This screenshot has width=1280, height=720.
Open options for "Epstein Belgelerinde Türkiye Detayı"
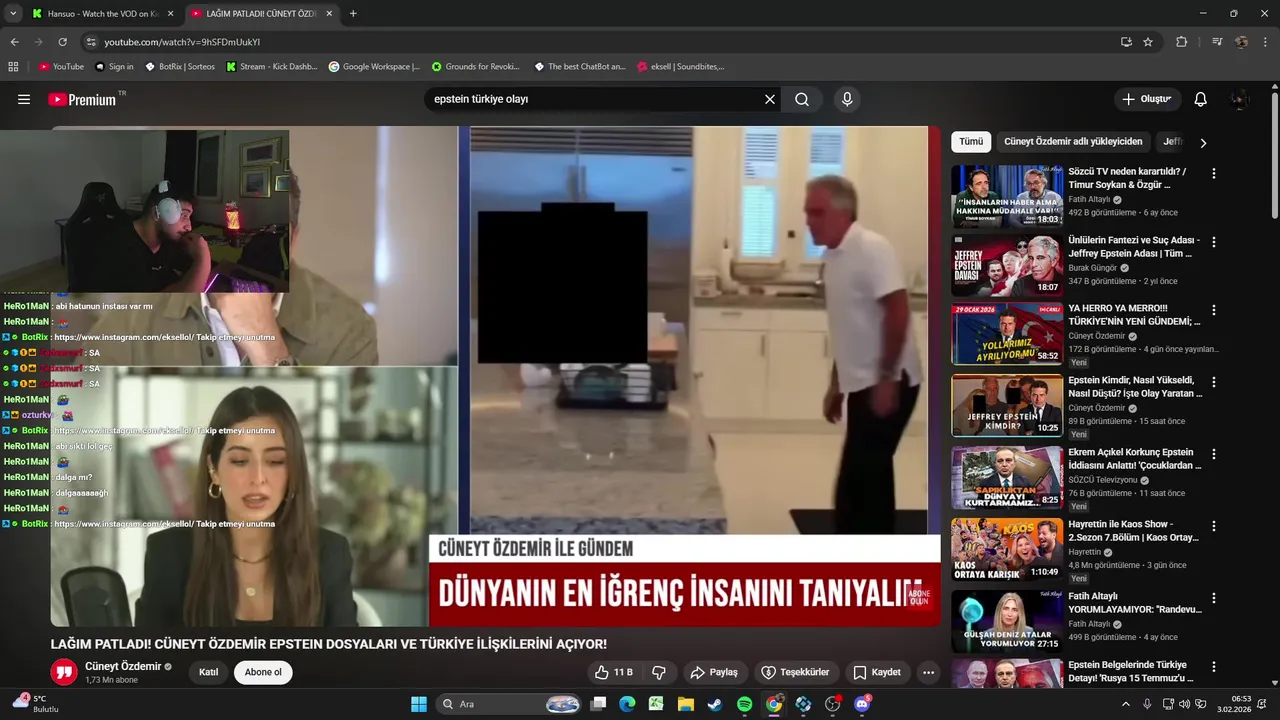(x=1214, y=666)
